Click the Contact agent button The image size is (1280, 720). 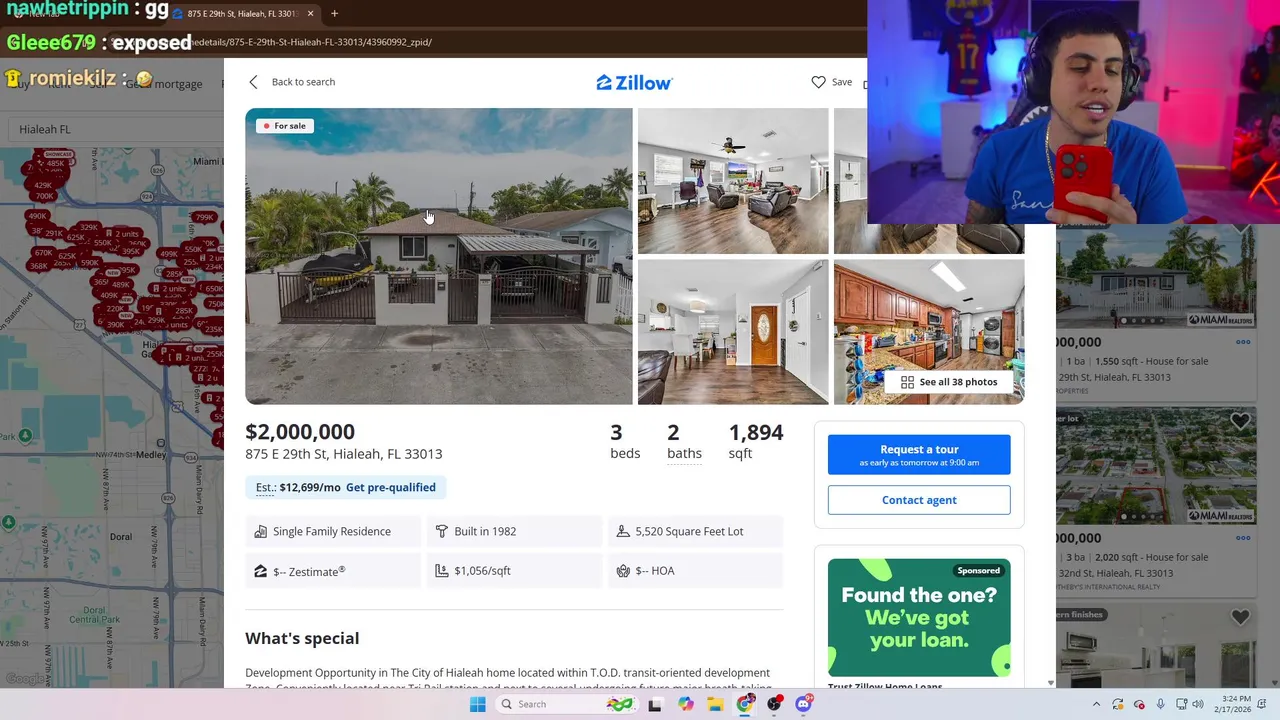coord(919,500)
